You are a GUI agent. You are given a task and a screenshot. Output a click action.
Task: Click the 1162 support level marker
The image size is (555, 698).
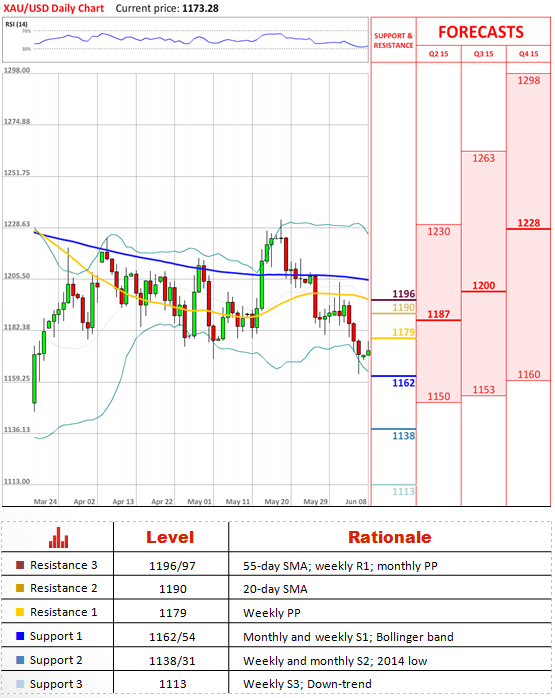click(404, 383)
